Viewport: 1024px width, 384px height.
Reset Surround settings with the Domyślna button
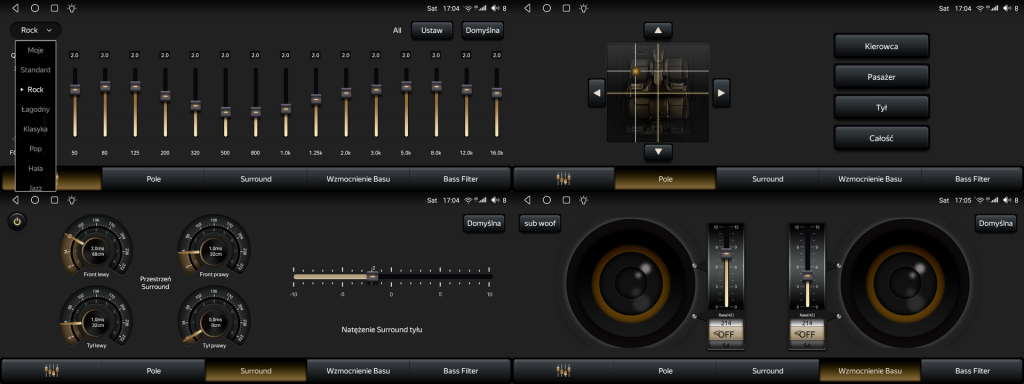tap(484, 223)
